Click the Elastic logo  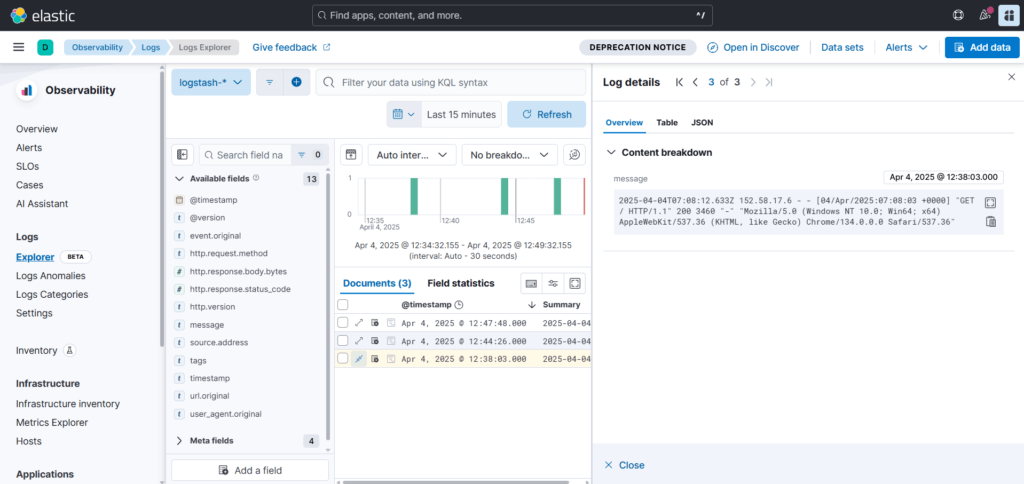[42, 15]
